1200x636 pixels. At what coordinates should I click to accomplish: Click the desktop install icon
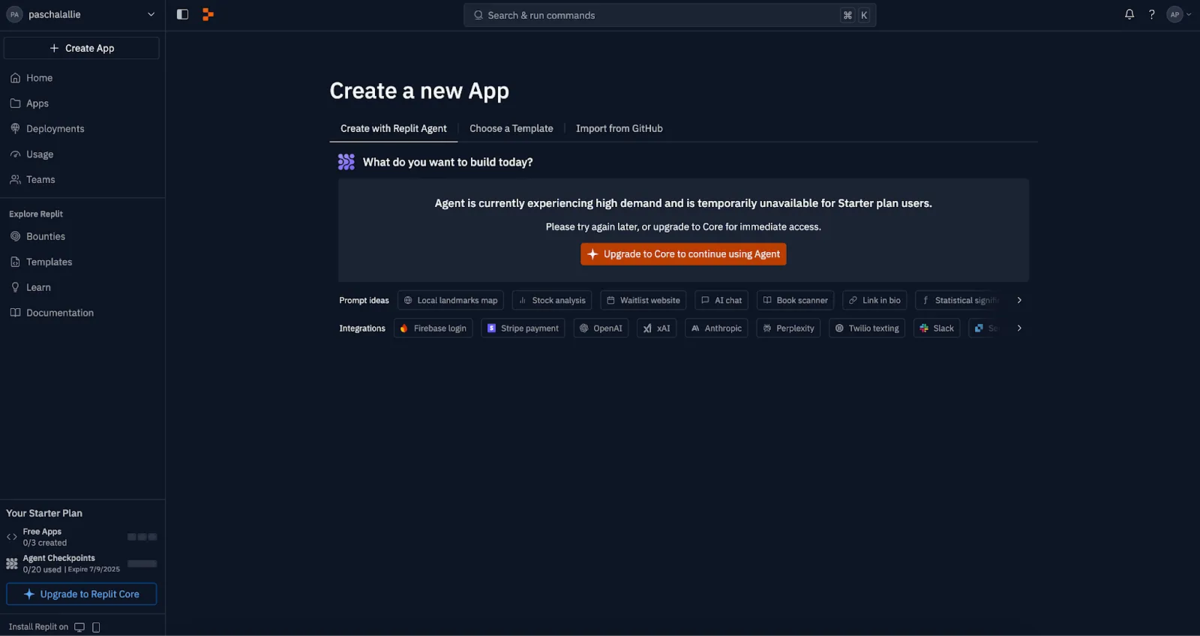(80, 627)
